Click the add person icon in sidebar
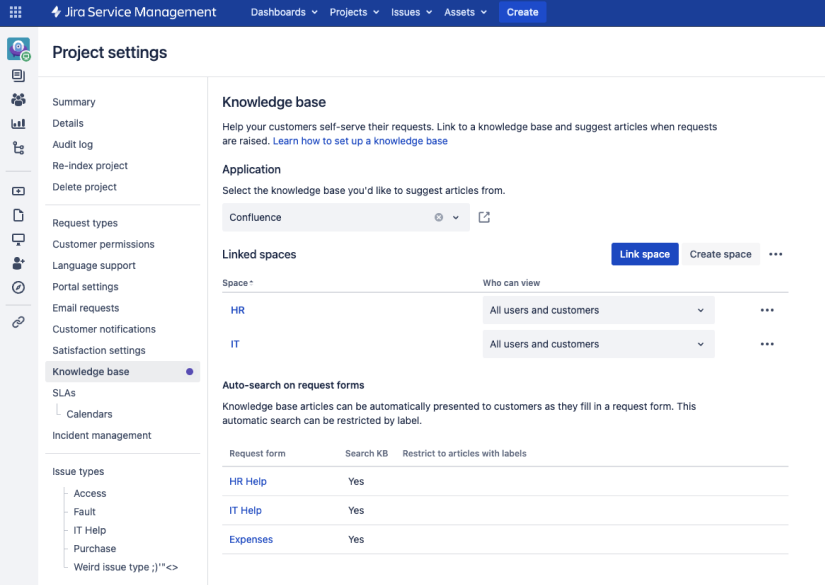 point(18,263)
